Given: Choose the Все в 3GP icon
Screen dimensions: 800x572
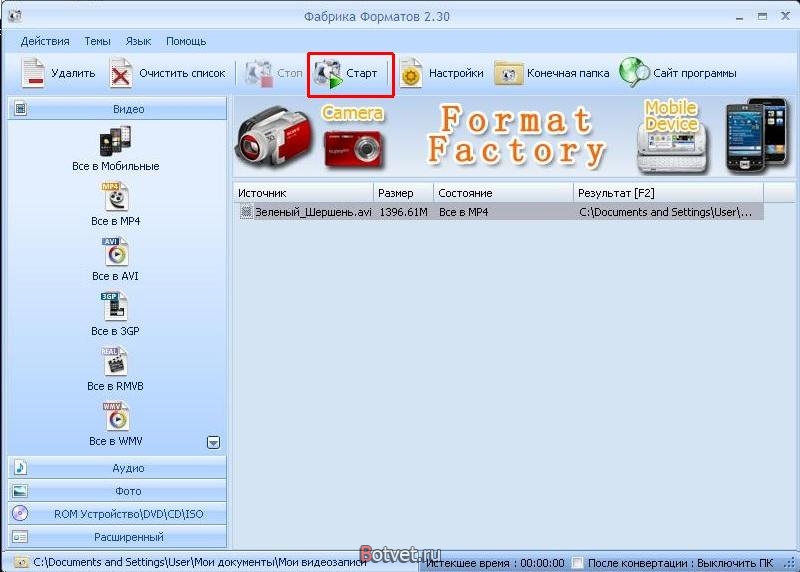Looking at the screenshot, I should click(115, 306).
